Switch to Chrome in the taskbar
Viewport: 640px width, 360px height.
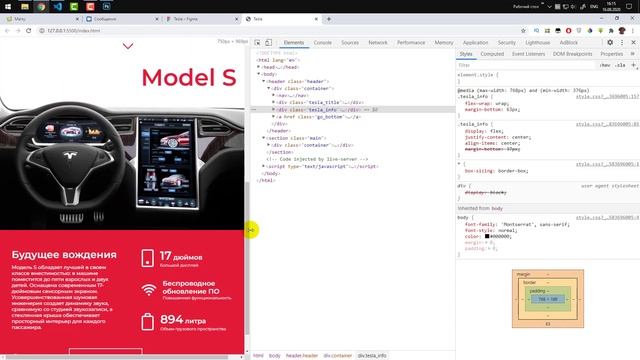[41, 7]
